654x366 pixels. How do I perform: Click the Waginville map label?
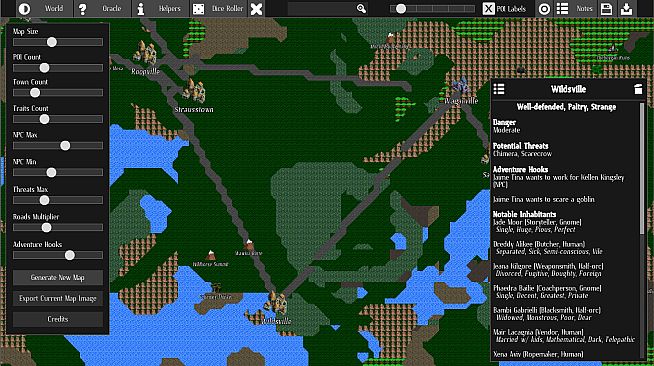(461, 101)
